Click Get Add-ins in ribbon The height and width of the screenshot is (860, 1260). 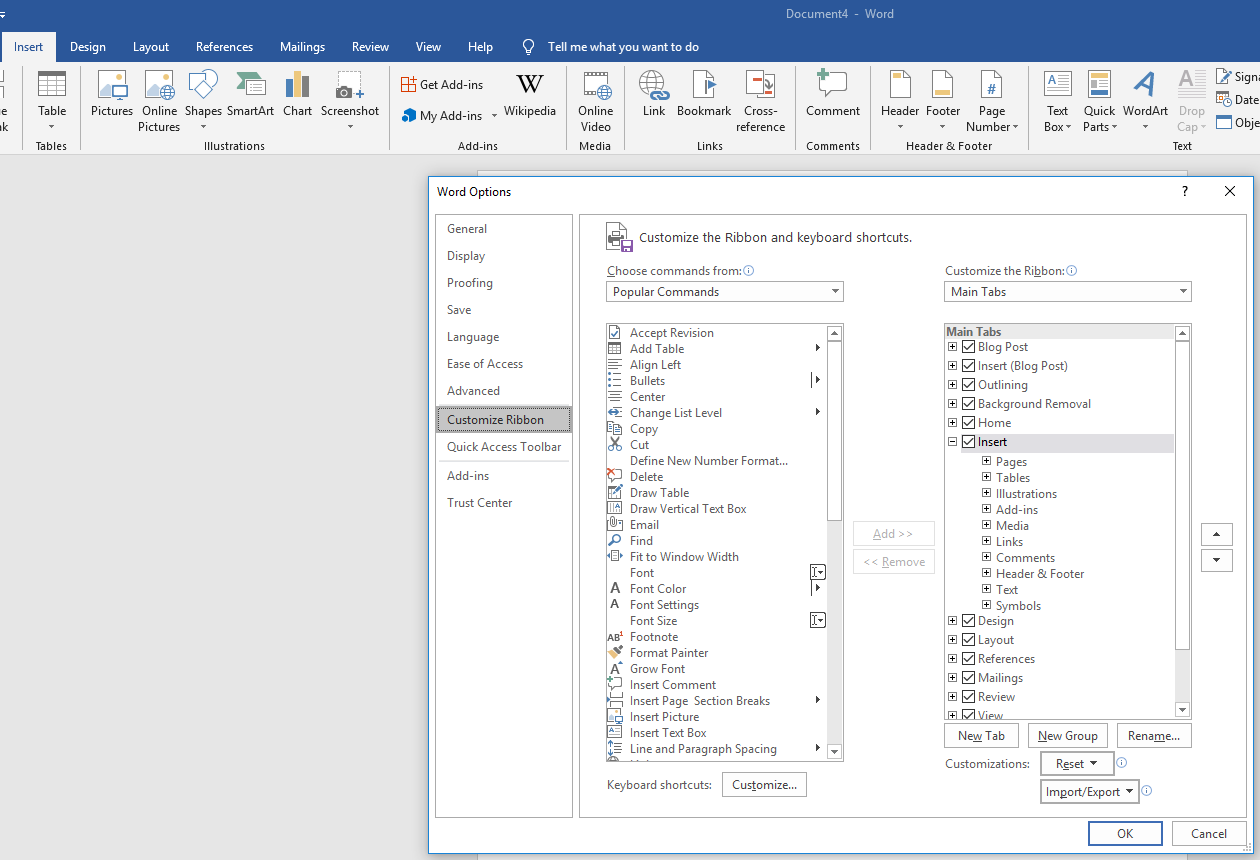point(442,85)
